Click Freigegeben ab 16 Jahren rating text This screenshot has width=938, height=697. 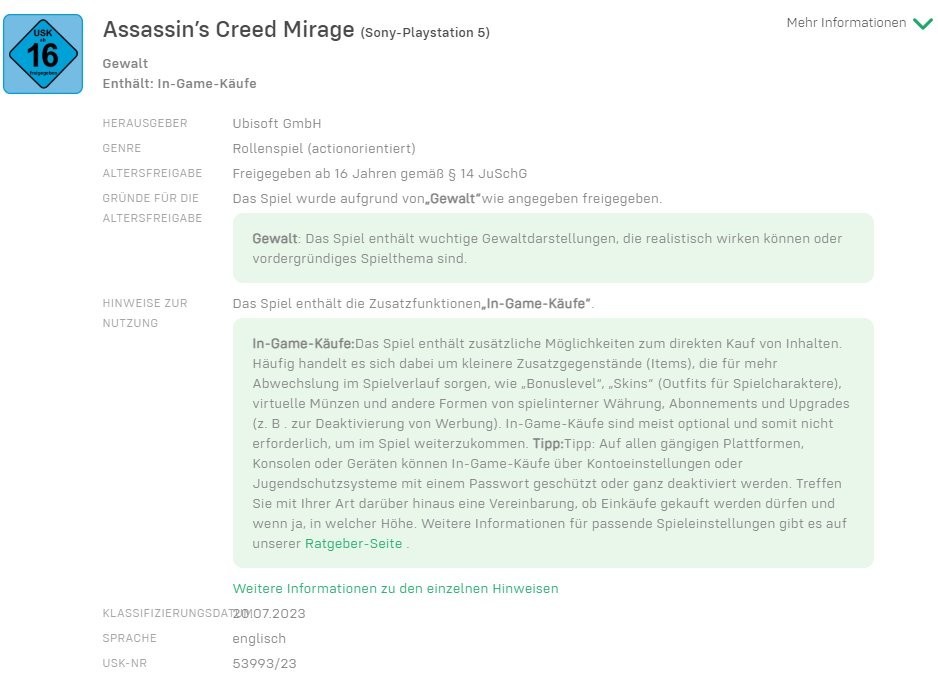tap(379, 174)
